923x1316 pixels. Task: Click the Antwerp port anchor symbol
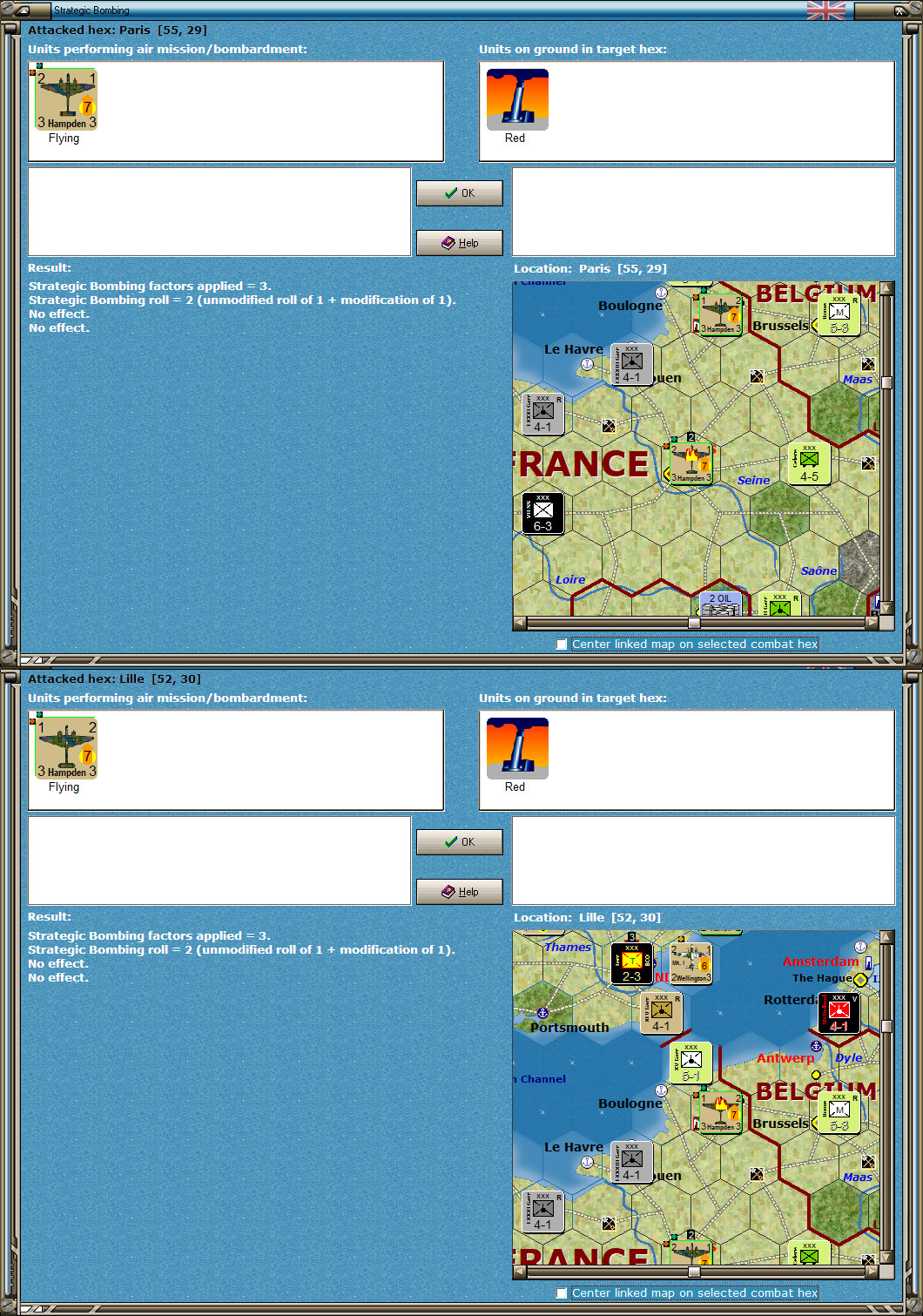coord(816,1046)
